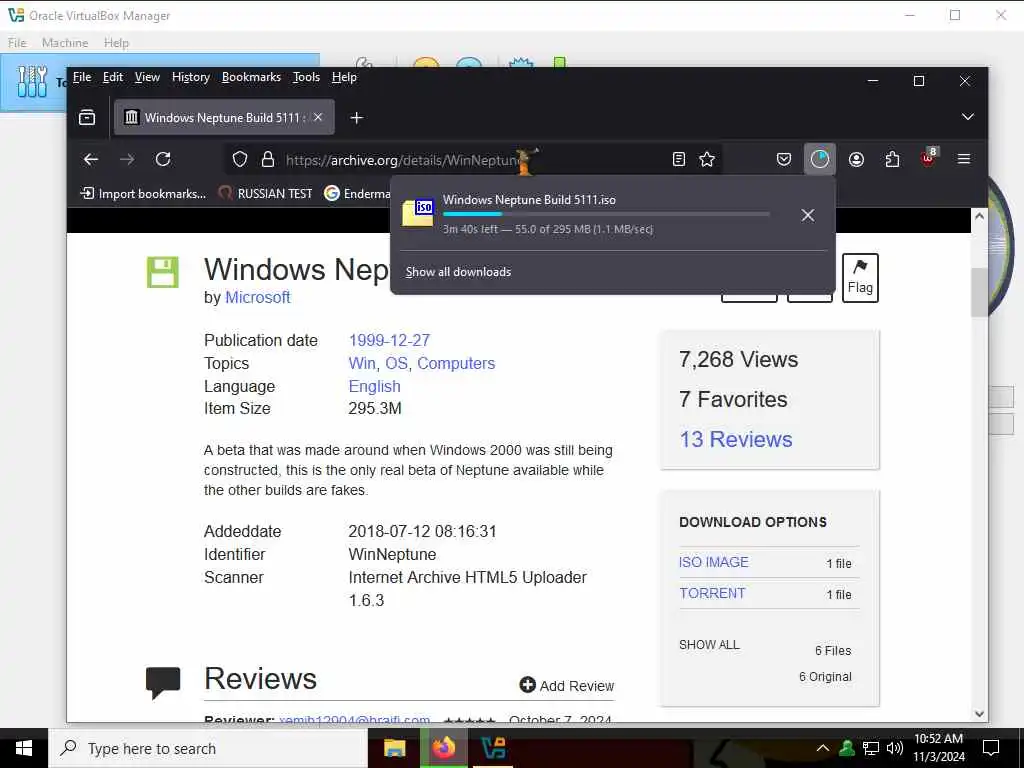Reload the page with the refresh icon
The width and height of the screenshot is (1024, 768).
coord(163,159)
